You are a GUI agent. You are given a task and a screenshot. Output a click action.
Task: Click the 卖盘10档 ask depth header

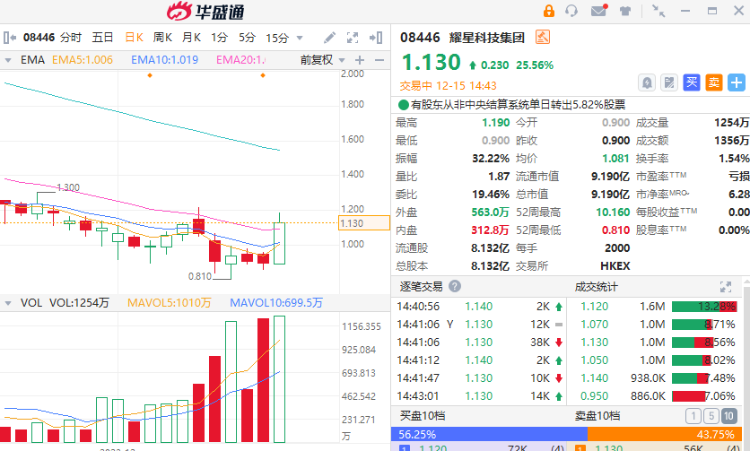pos(597,416)
